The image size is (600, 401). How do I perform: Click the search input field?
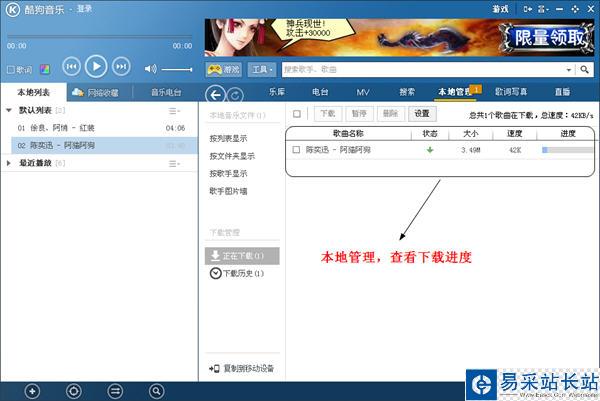pyautogui.click(x=423, y=70)
